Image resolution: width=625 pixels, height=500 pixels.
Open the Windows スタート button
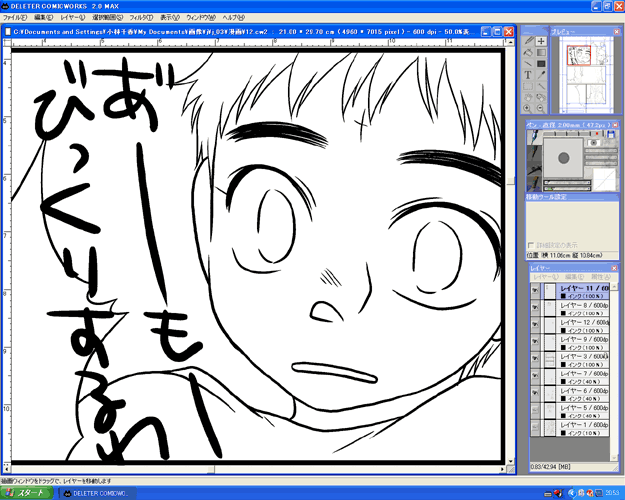[x=26, y=493]
